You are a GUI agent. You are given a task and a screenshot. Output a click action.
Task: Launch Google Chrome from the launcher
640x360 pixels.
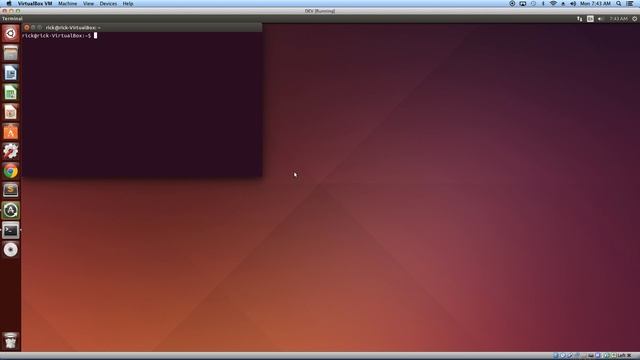tap(11, 171)
